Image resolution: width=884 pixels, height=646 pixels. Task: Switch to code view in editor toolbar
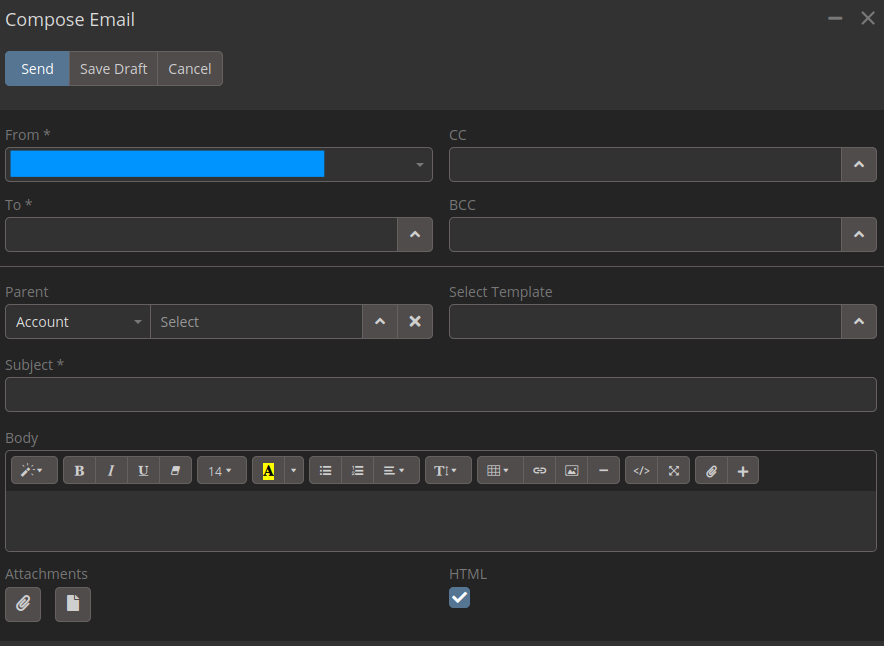coord(641,470)
